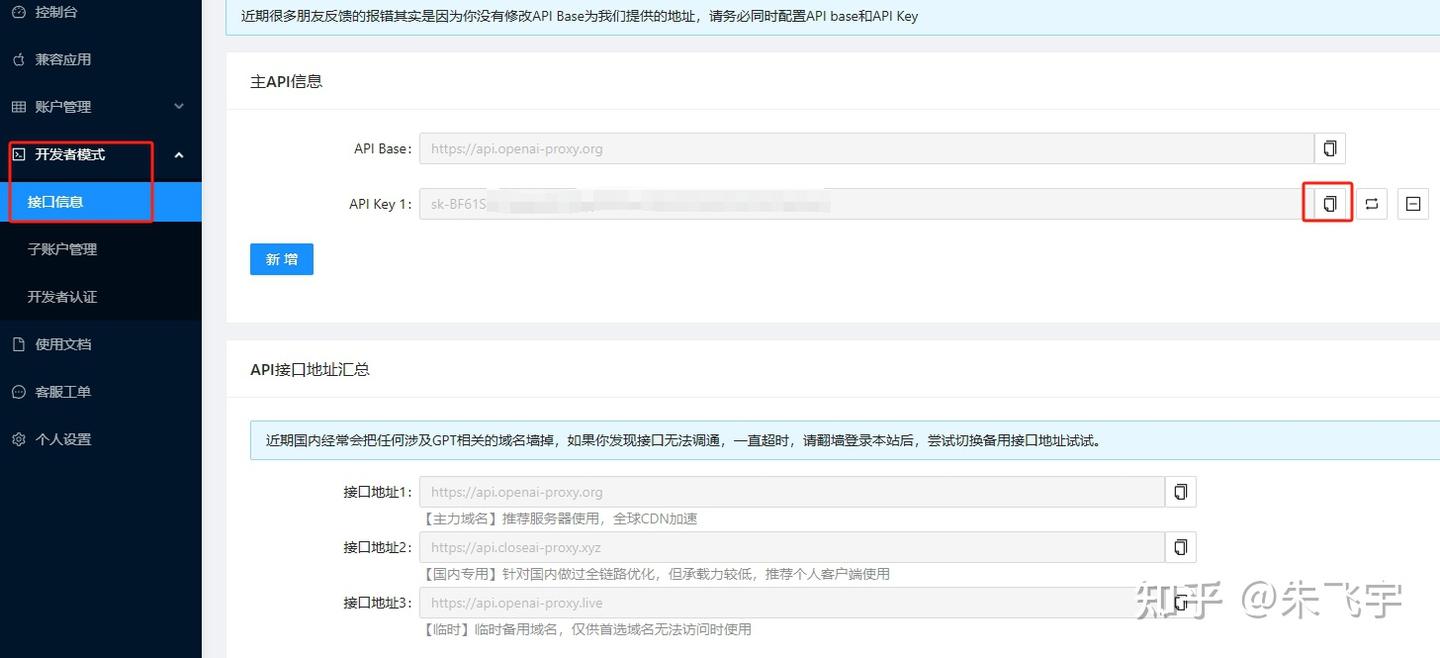Remove API Key 1 using minus icon

(x=1412, y=203)
